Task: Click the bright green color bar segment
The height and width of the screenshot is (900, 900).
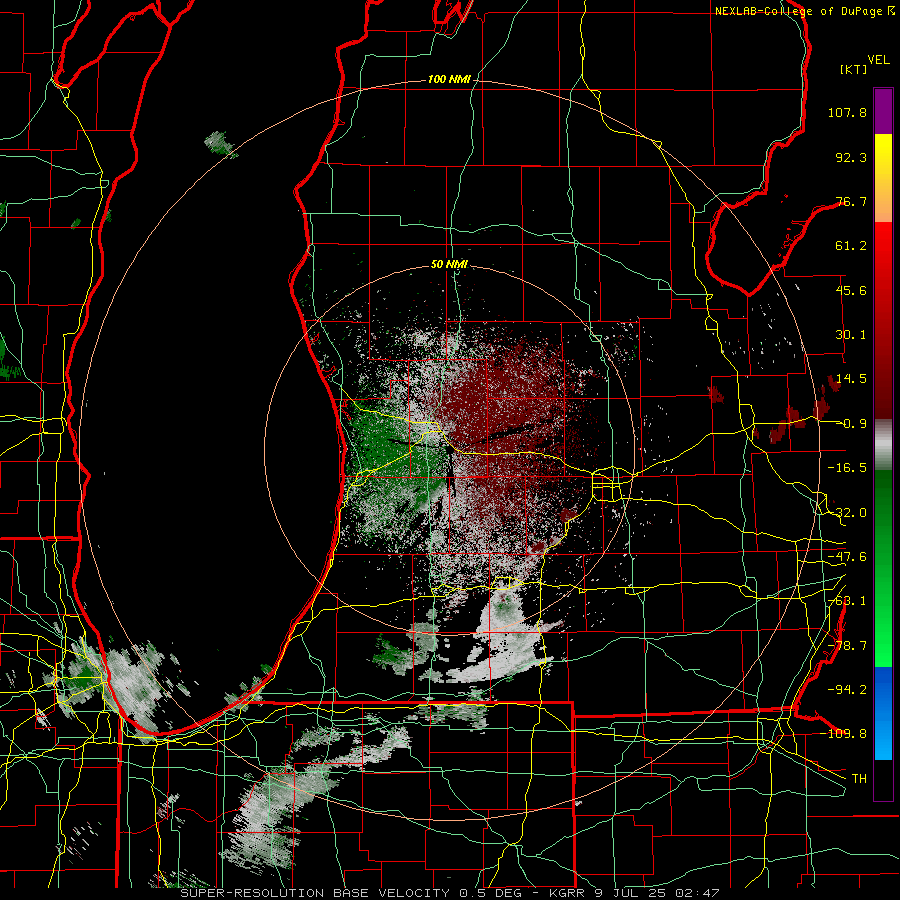Action: pyautogui.click(x=883, y=568)
